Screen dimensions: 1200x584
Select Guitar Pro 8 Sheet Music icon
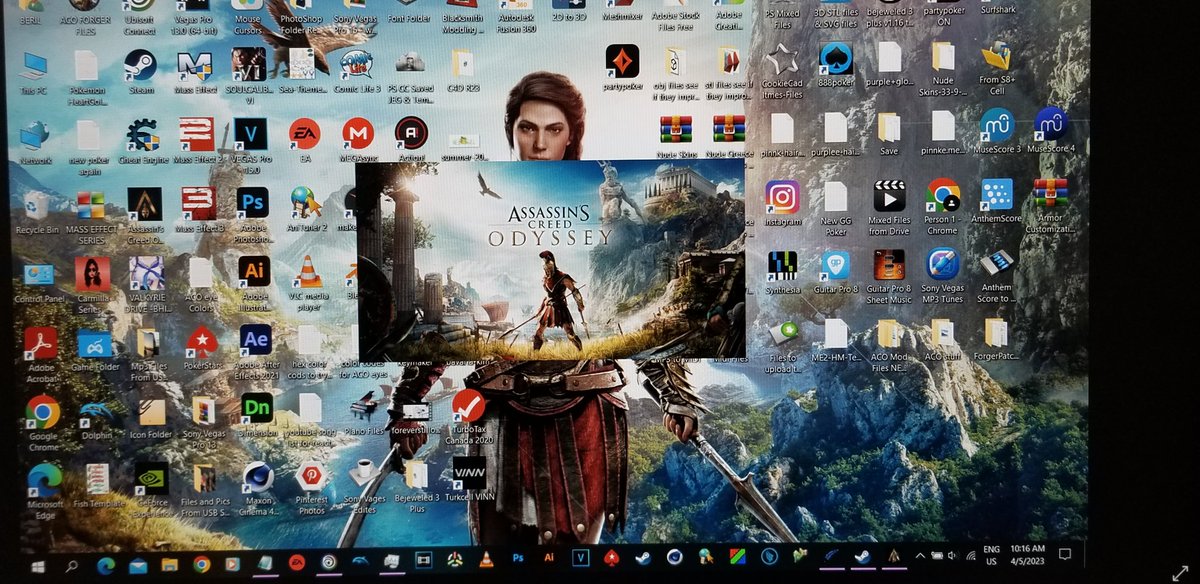889,276
